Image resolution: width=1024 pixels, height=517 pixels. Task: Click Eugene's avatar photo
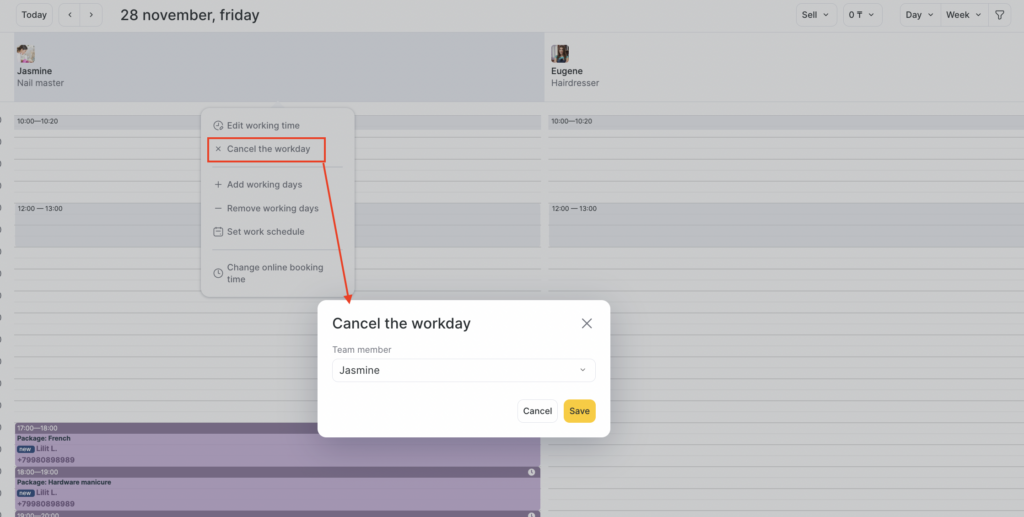560,54
